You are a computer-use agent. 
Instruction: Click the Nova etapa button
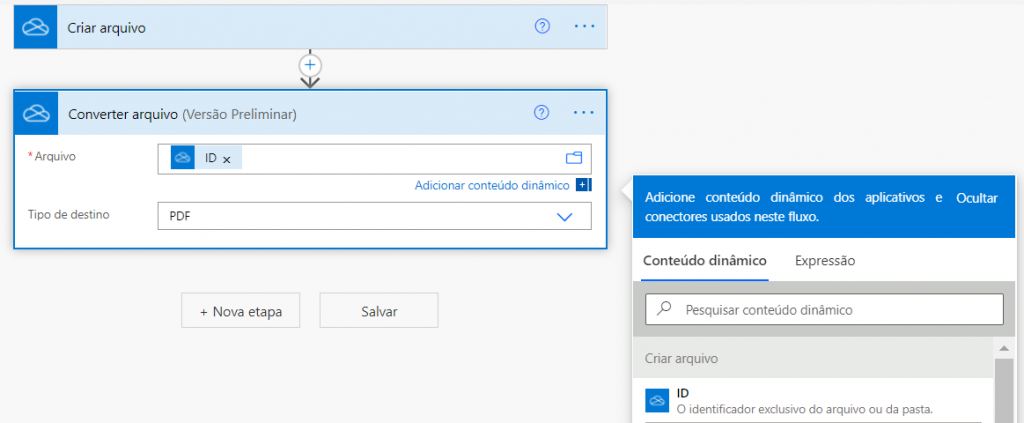click(x=241, y=311)
